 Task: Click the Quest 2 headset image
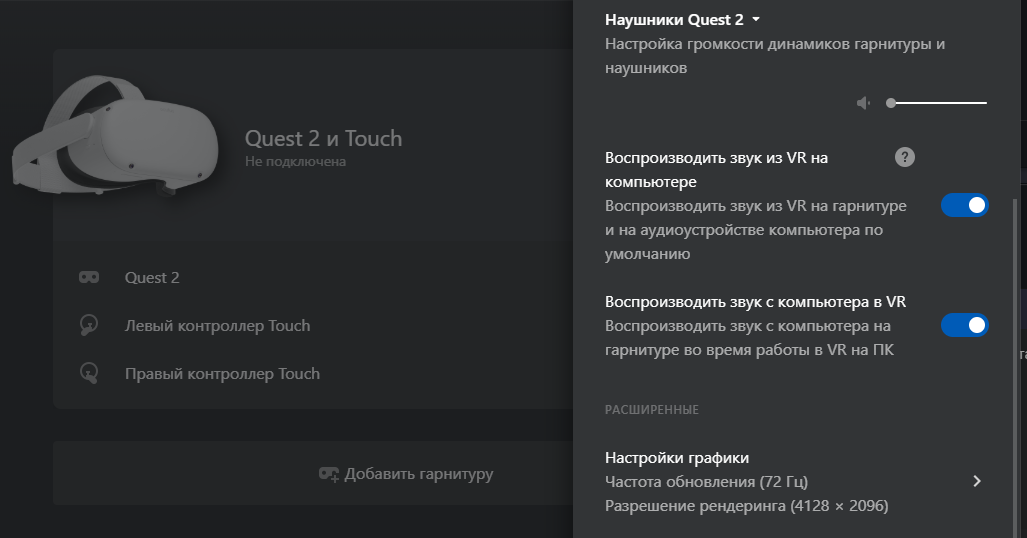coord(115,136)
